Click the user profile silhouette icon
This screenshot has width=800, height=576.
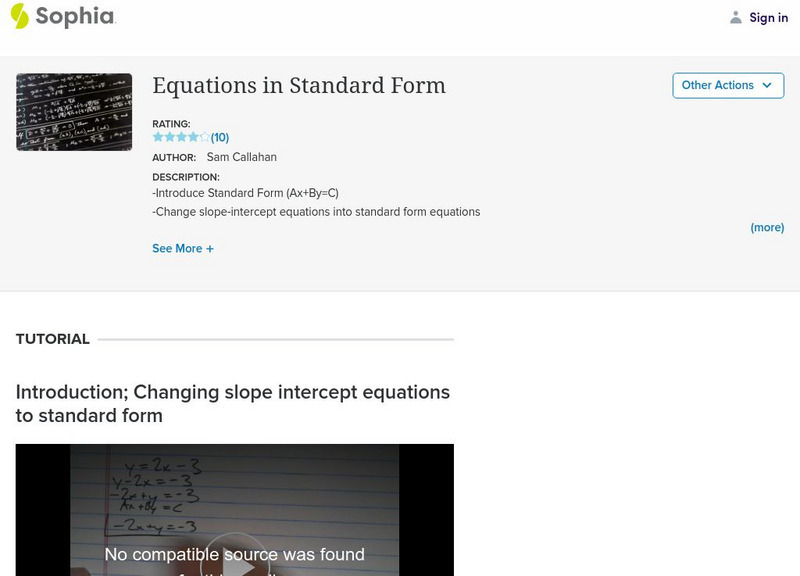coord(736,18)
